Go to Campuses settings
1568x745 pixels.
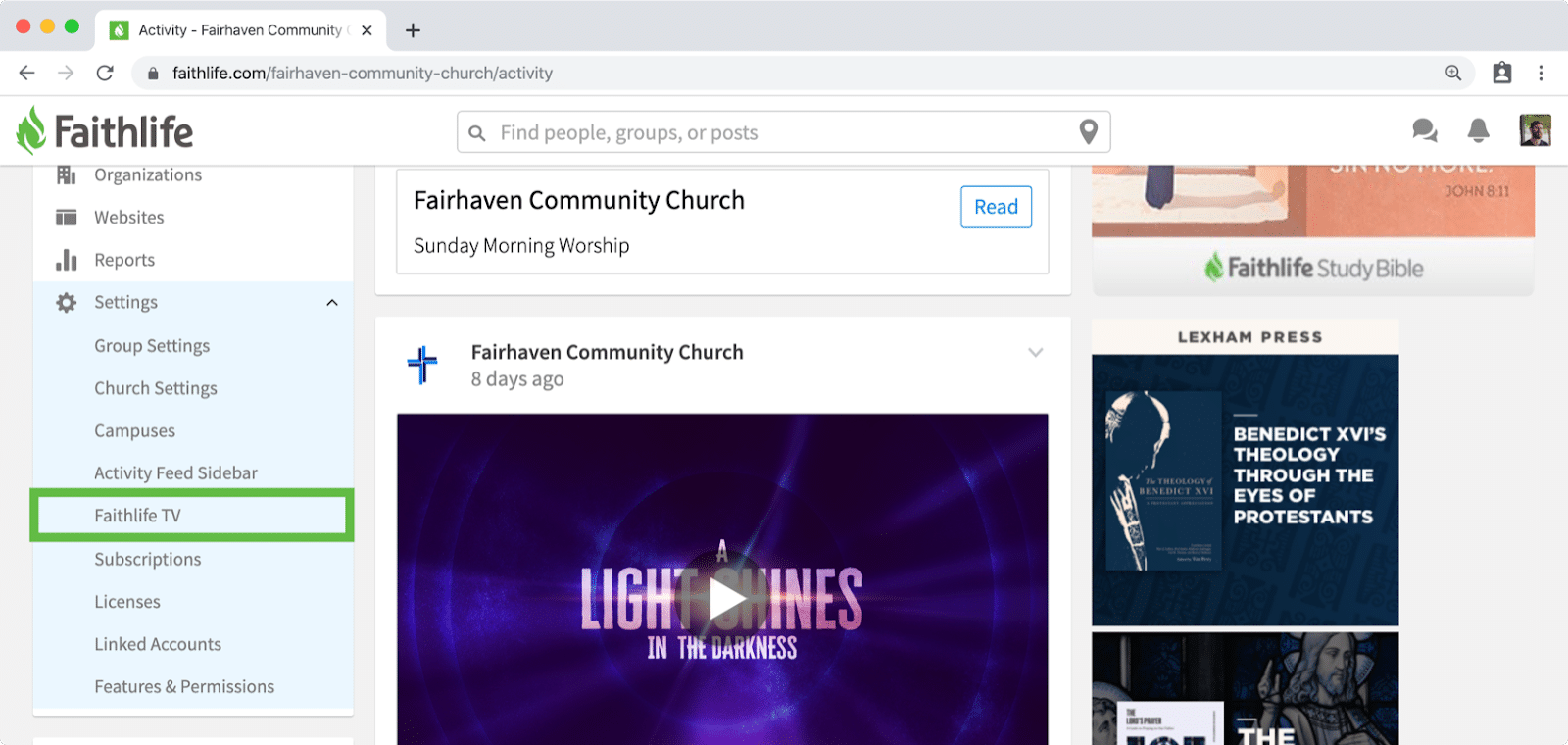coord(135,431)
